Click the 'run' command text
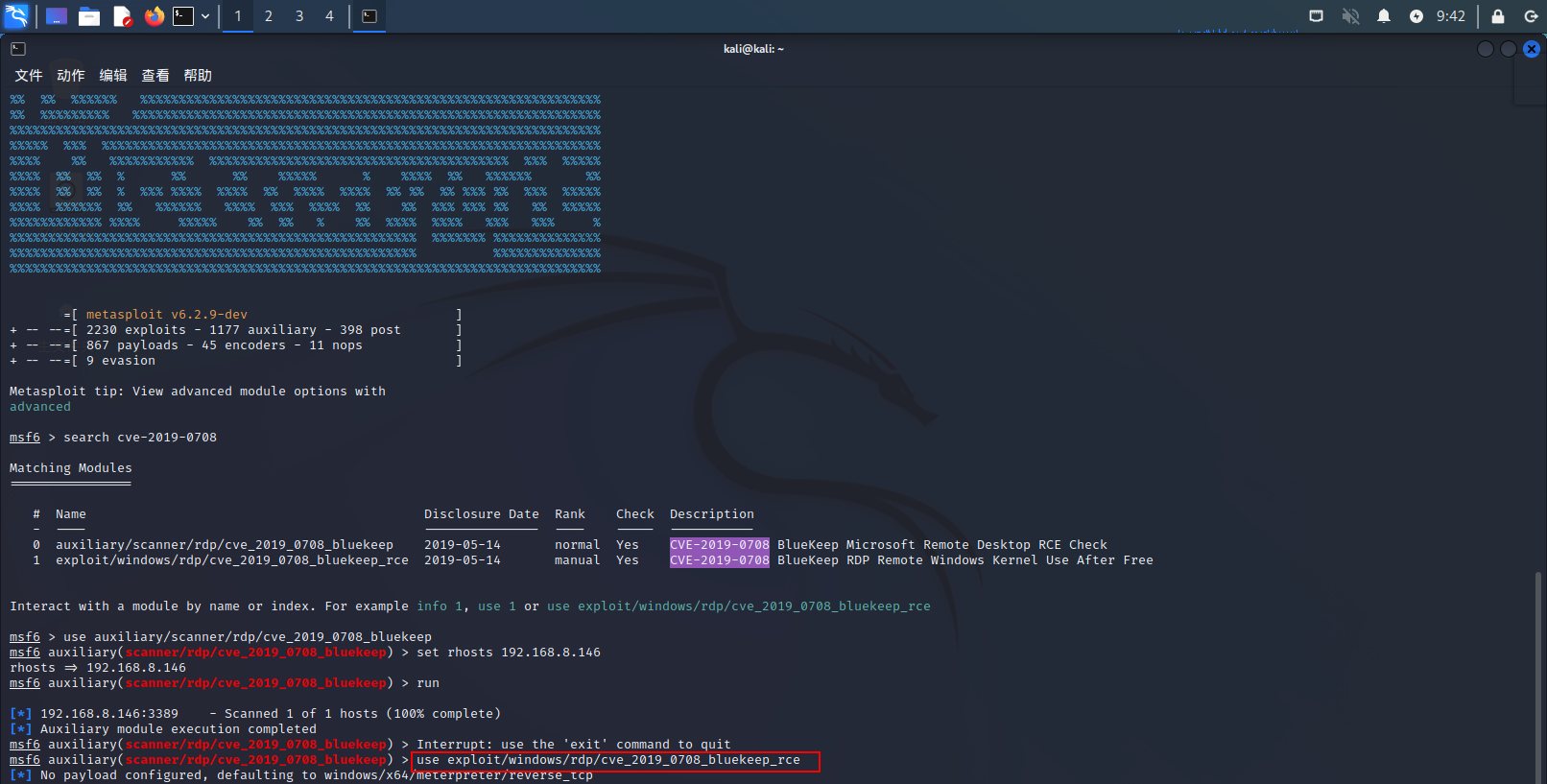Image resolution: width=1547 pixels, height=784 pixels. point(428,683)
